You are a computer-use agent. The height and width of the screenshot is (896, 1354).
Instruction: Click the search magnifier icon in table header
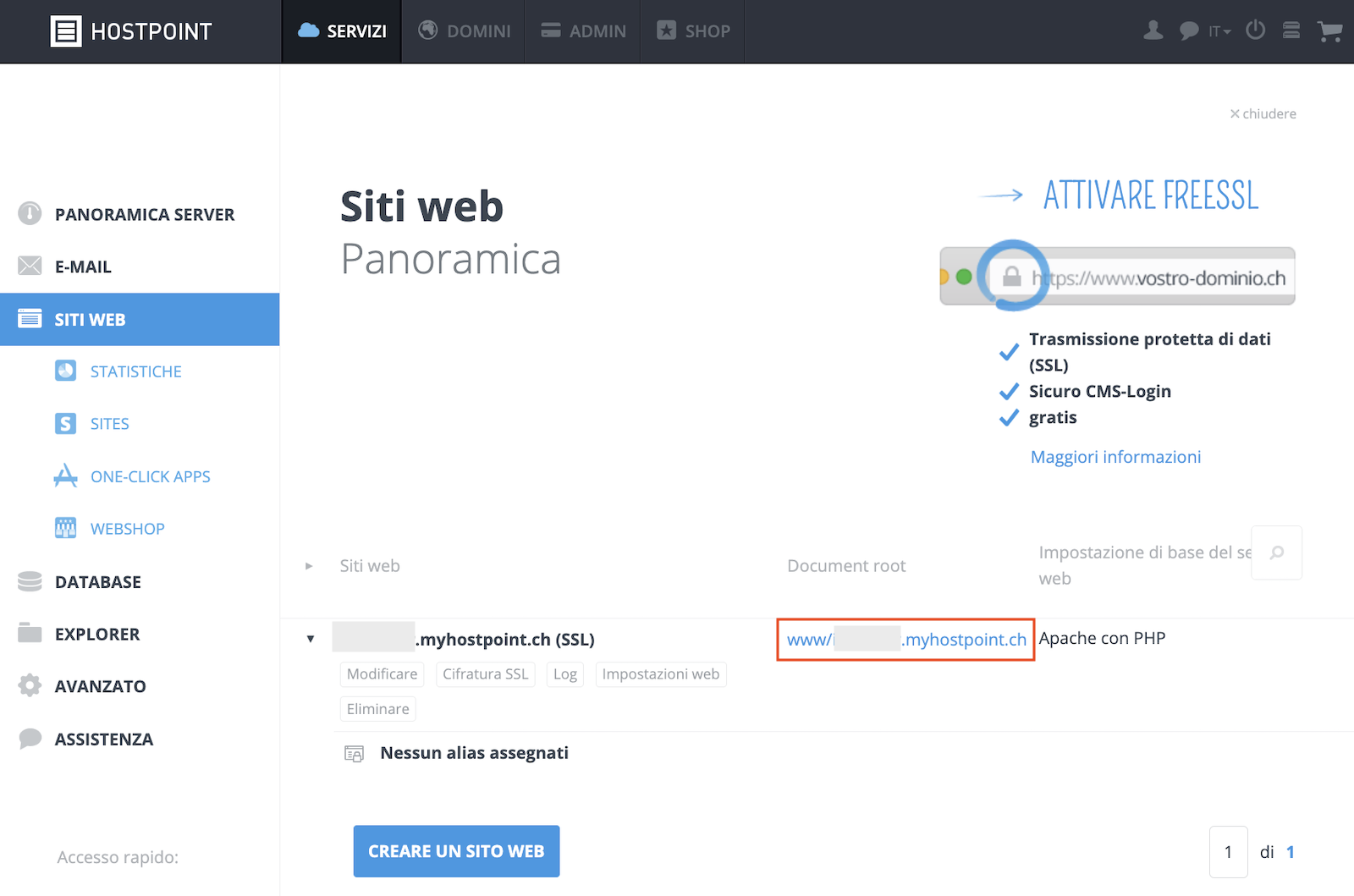[1277, 552]
